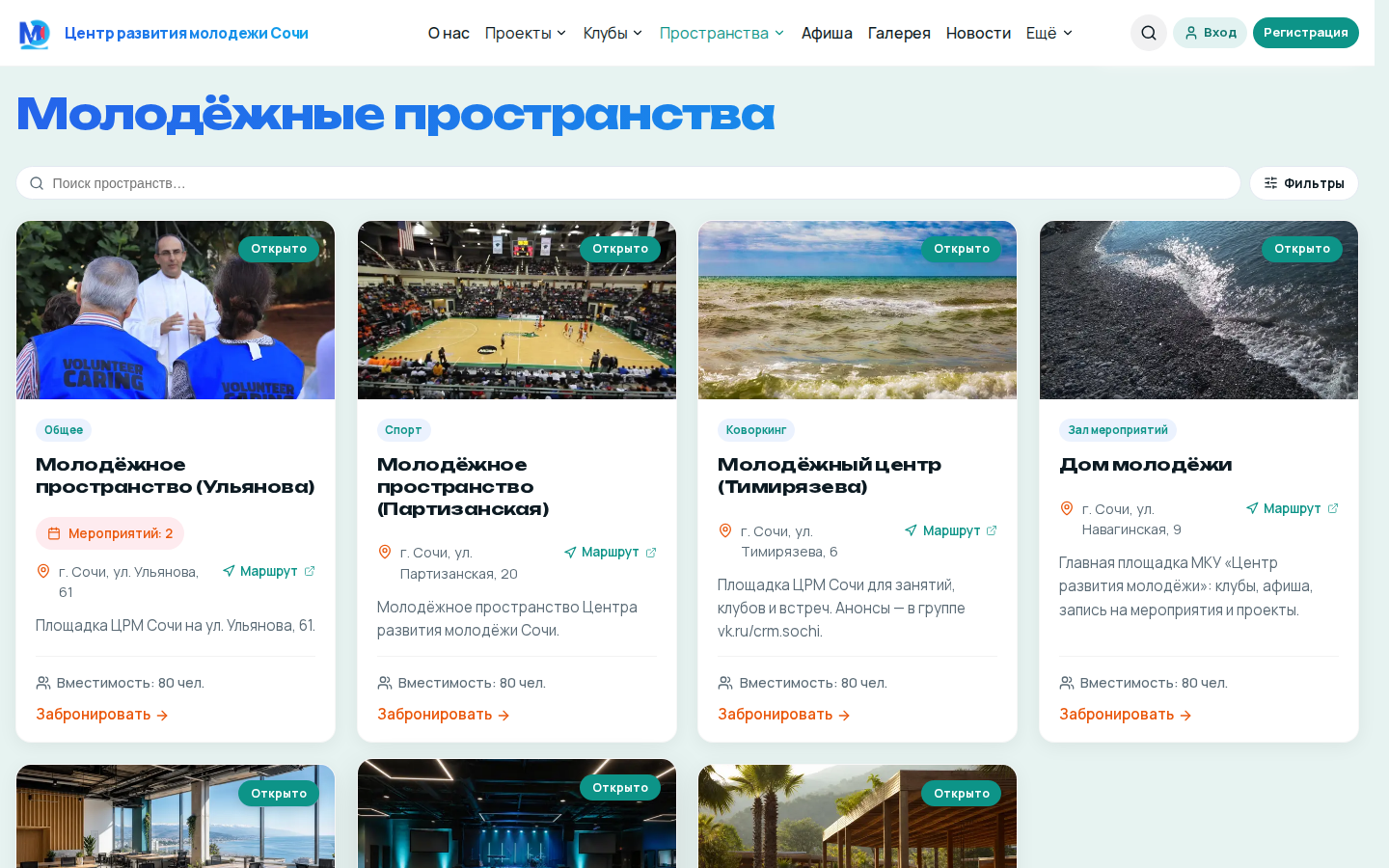
Task: Book the Партизанская space via Забронировать
Action: point(444,715)
